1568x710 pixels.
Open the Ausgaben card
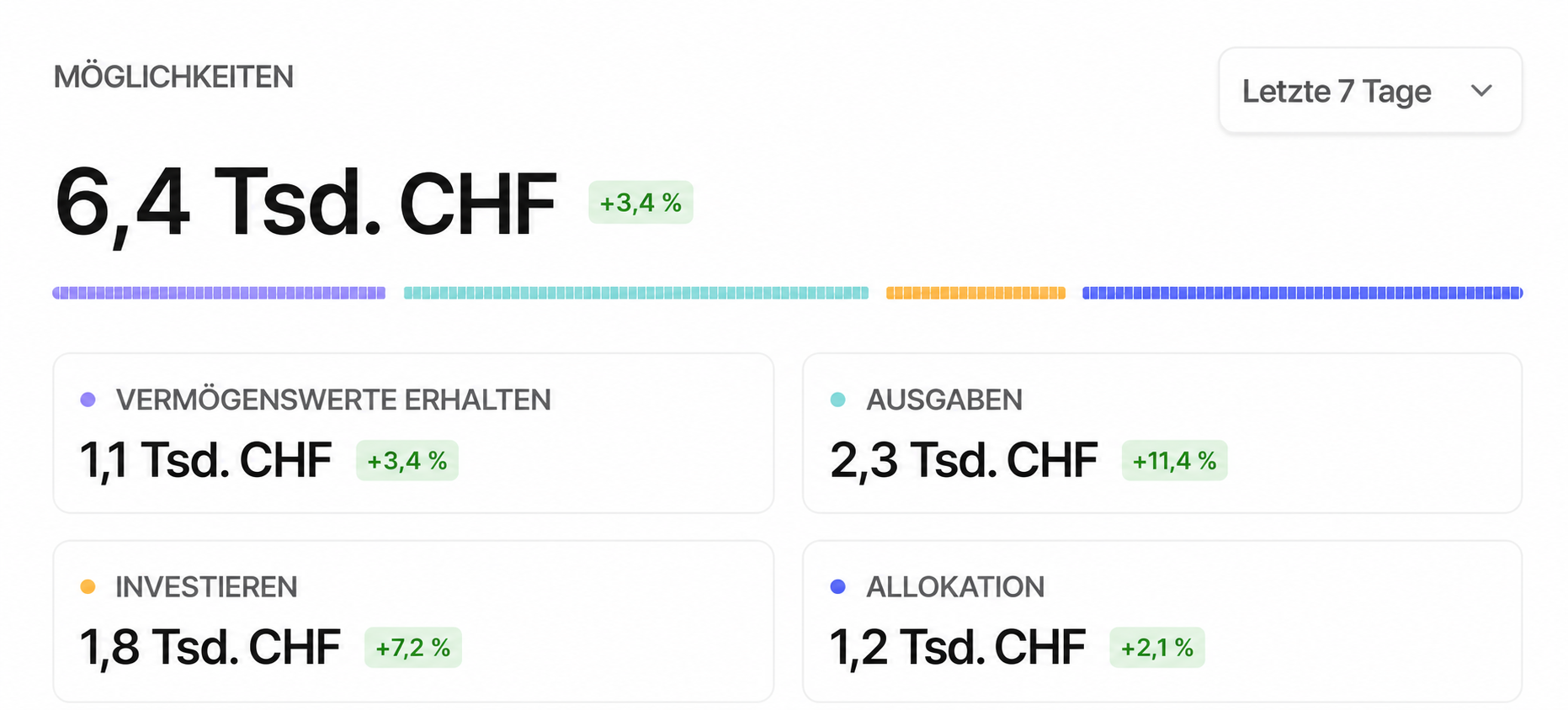pyautogui.click(x=1162, y=433)
